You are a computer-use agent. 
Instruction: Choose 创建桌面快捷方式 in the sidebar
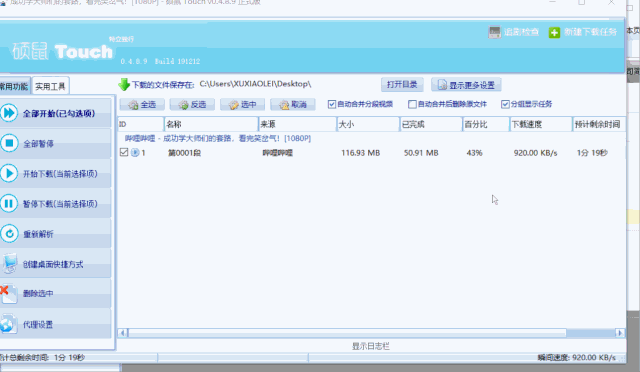click(x=56, y=264)
